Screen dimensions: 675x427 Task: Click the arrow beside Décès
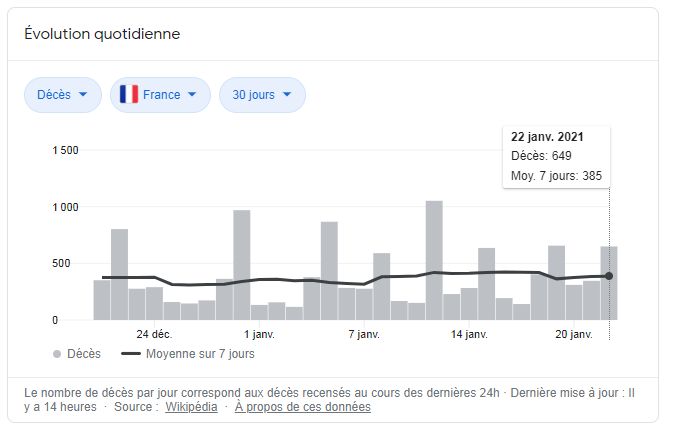coord(82,95)
